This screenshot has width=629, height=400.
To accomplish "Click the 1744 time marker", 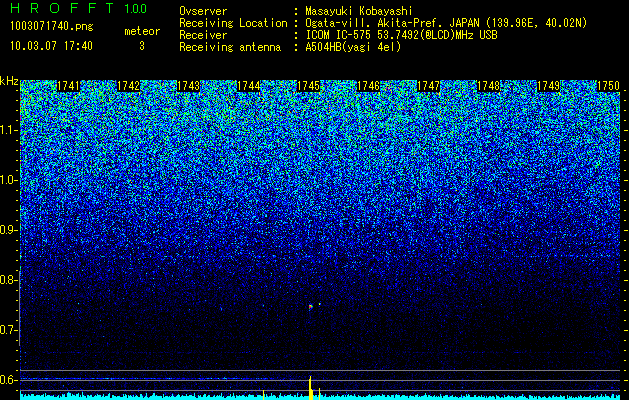I will (x=248, y=86).
